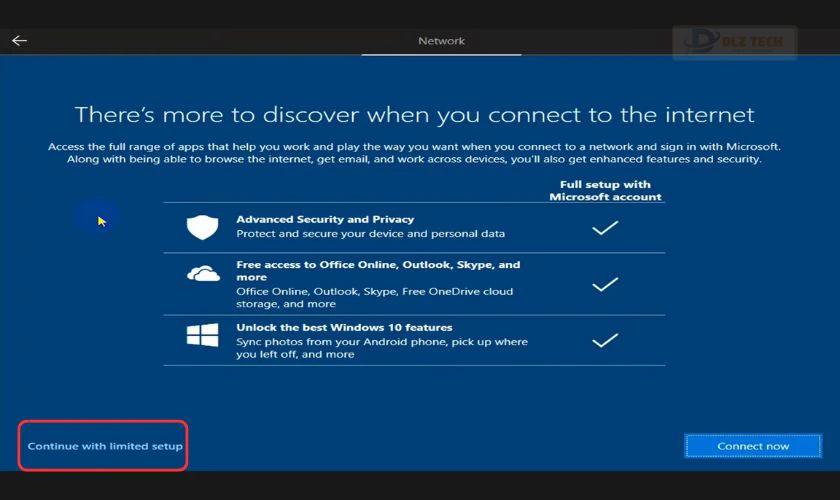Click "Sync photos from your Android phone" text
840x500 pixels.
pos(382,348)
